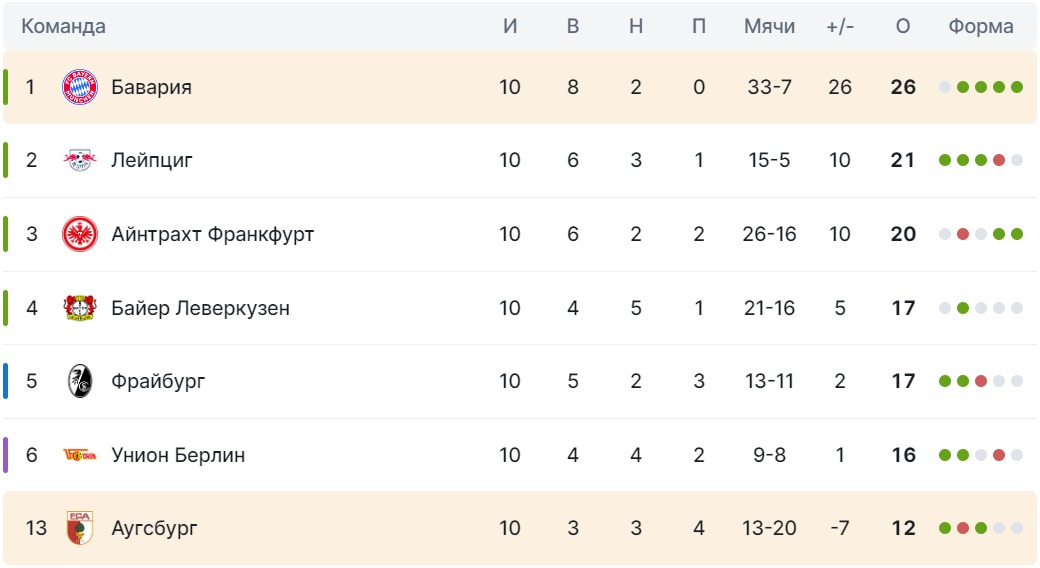
Task: Click the red form dot for Лейпциг
Action: (999, 160)
